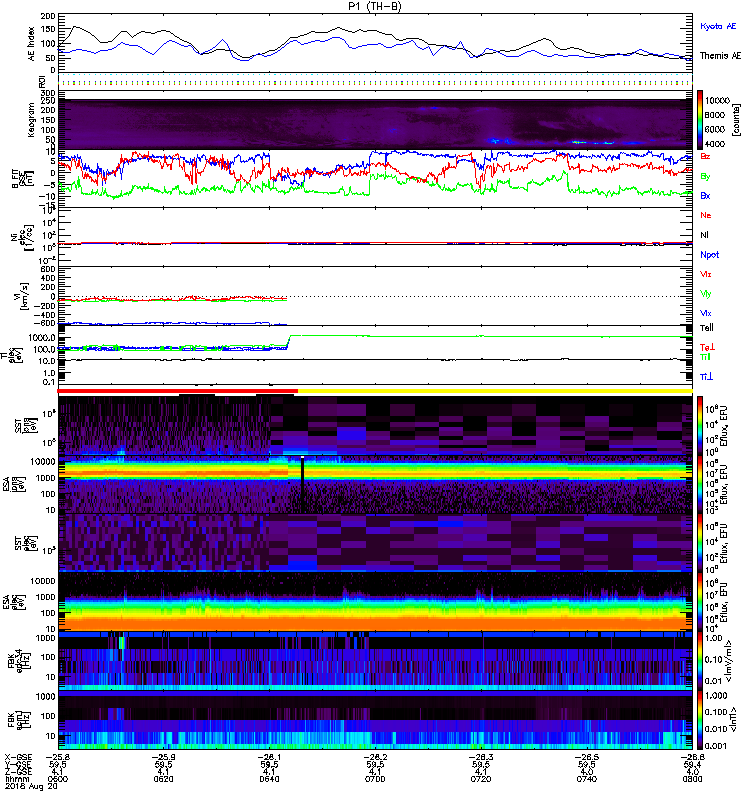Select the Kyoto AE legend label

point(718,26)
